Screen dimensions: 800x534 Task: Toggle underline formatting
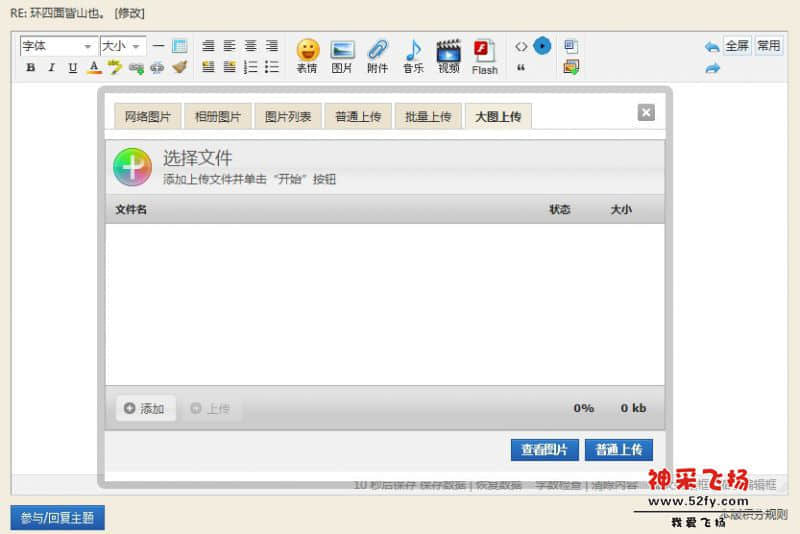[x=73, y=67]
